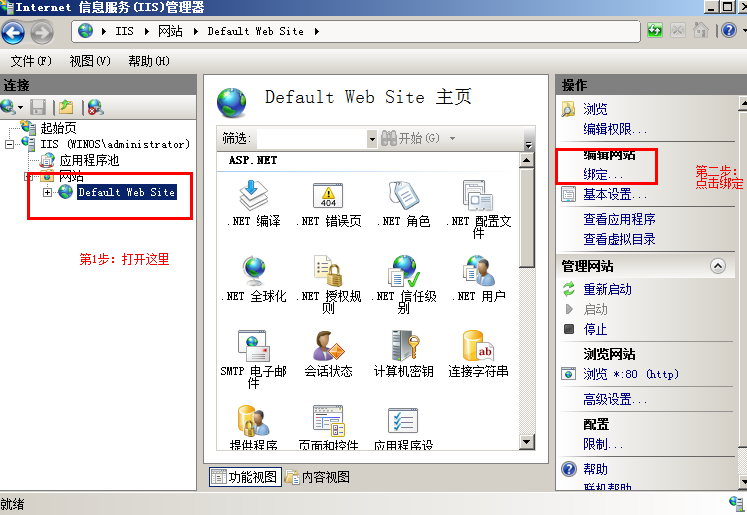Screen dimensions: 747x515
Task: Switch to the 内容视图 tab
Action: (318, 477)
